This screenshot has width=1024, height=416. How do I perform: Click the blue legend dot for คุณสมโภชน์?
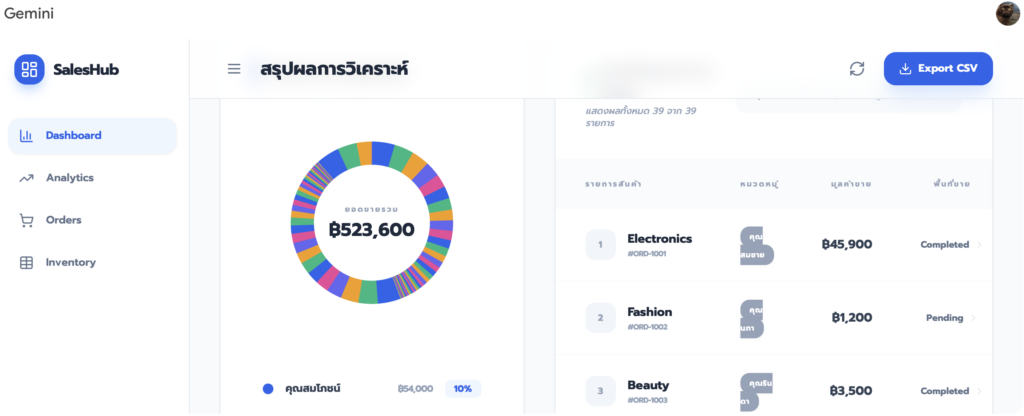click(x=268, y=389)
